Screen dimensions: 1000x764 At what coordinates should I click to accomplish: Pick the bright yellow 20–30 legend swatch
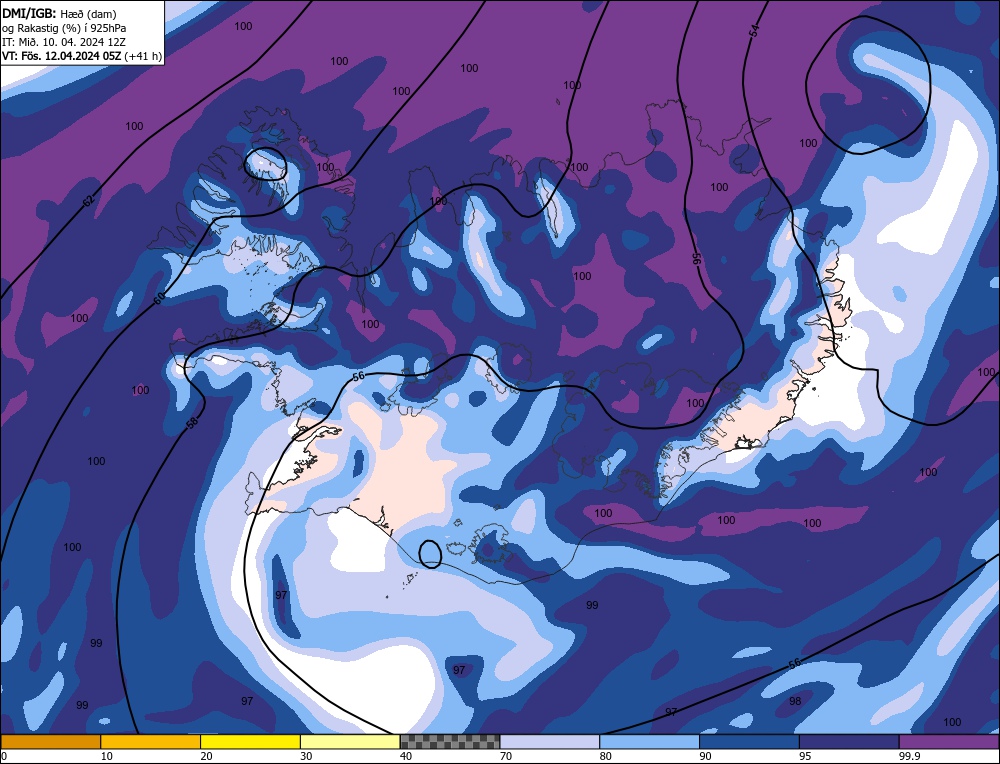point(250,741)
